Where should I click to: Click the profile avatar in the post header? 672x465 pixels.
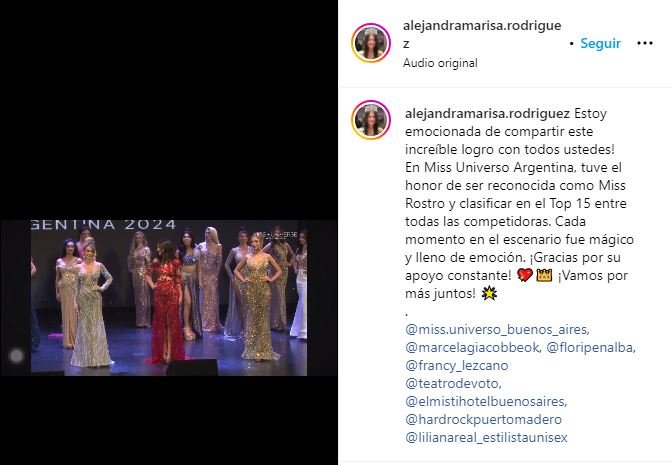tap(371, 43)
